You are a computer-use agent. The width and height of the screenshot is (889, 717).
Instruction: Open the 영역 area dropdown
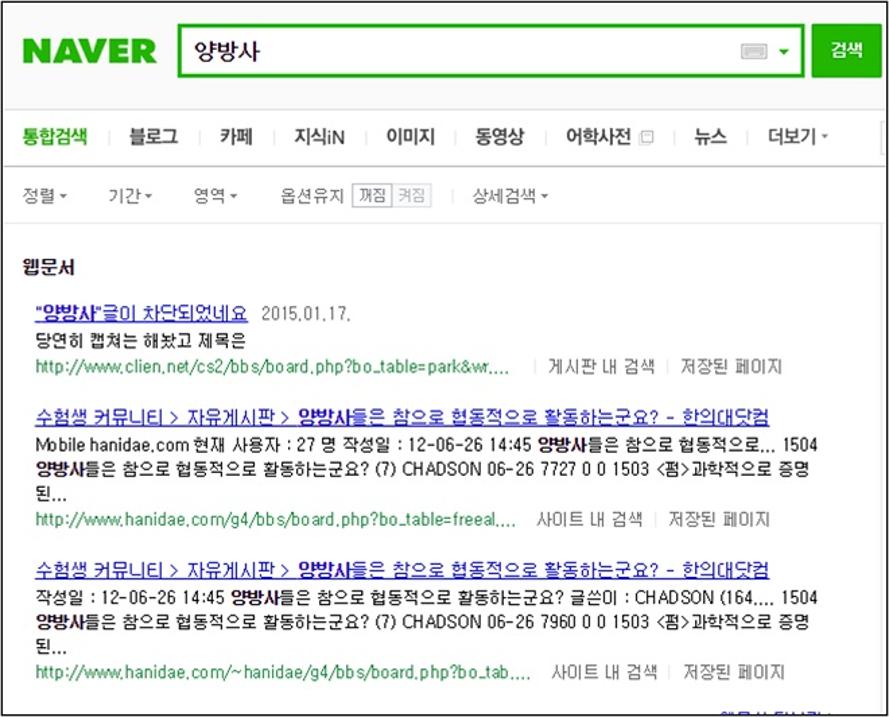[x=215, y=196]
